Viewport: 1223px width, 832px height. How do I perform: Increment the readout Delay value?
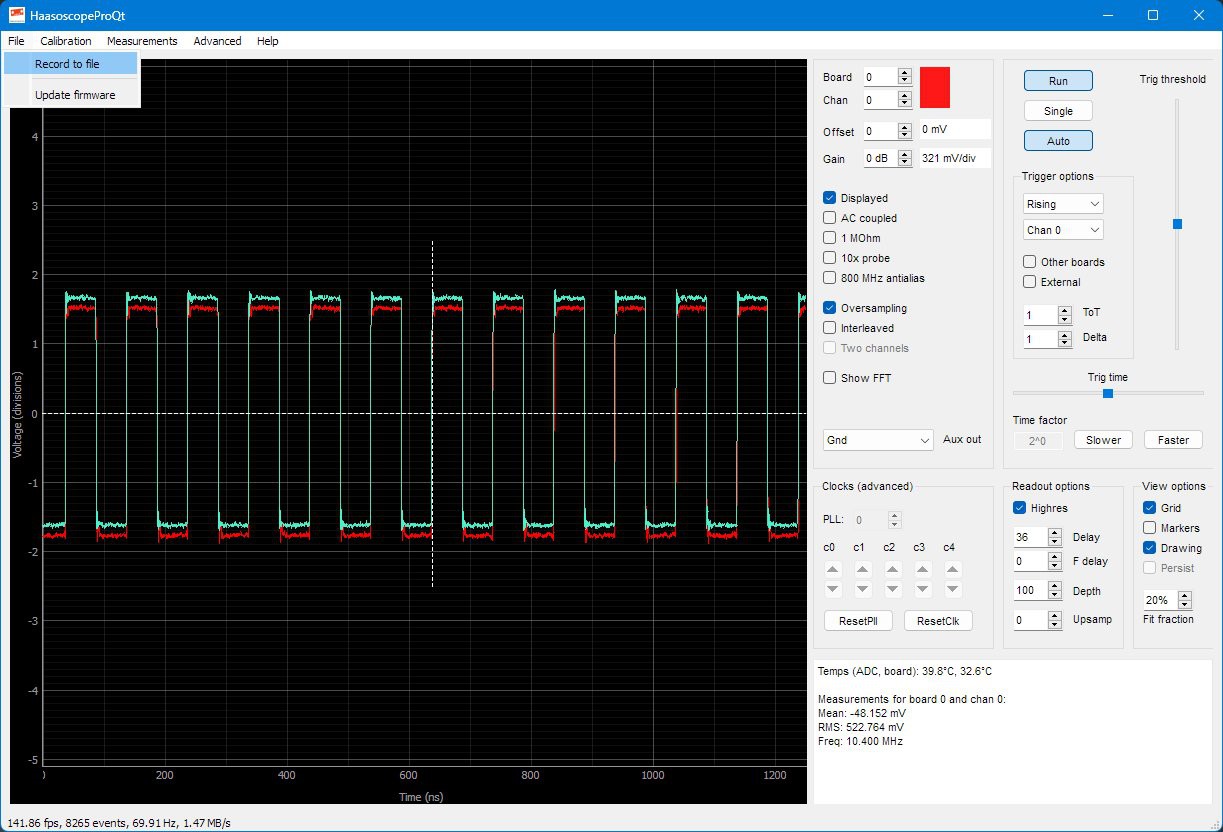pyautogui.click(x=1054, y=533)
